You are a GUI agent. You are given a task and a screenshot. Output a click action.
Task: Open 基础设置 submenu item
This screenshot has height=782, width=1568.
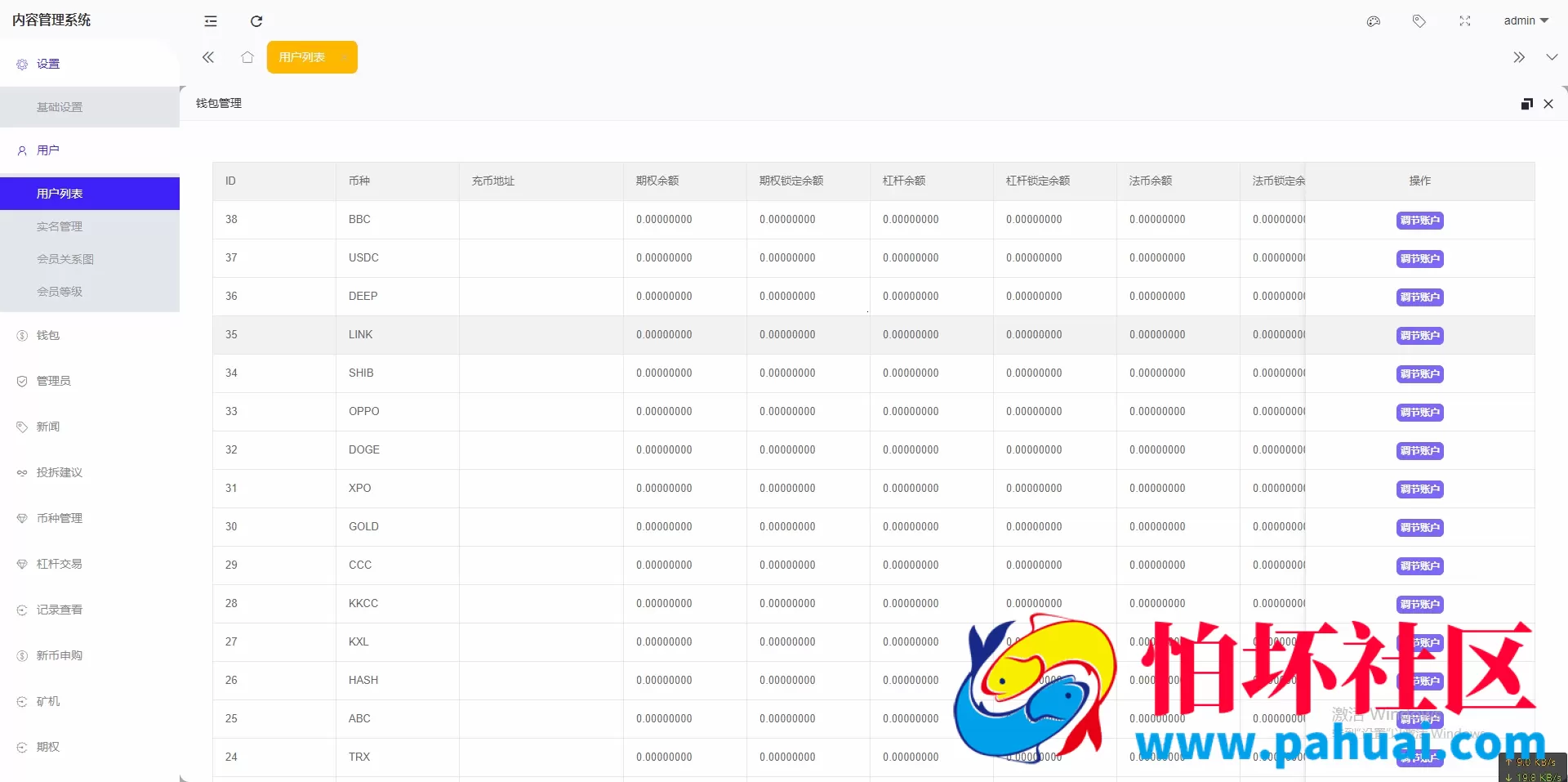click(90, 107)
